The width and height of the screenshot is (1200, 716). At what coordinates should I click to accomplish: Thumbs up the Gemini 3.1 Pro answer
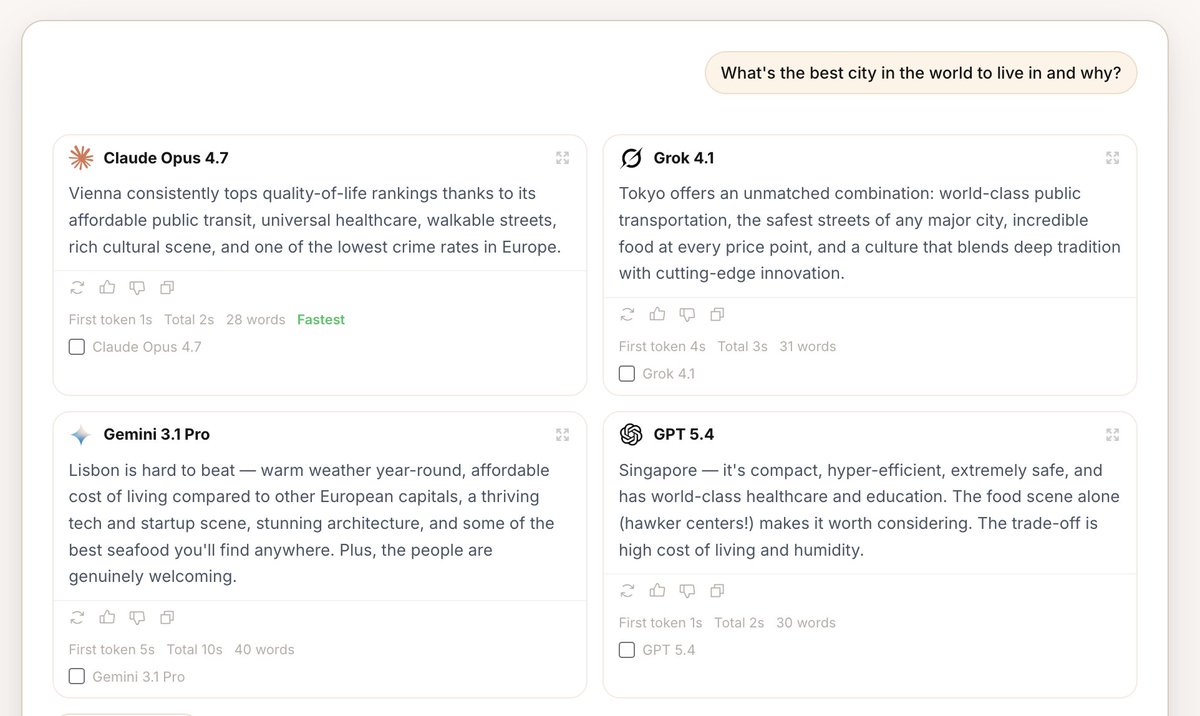(x=107, y=617)
